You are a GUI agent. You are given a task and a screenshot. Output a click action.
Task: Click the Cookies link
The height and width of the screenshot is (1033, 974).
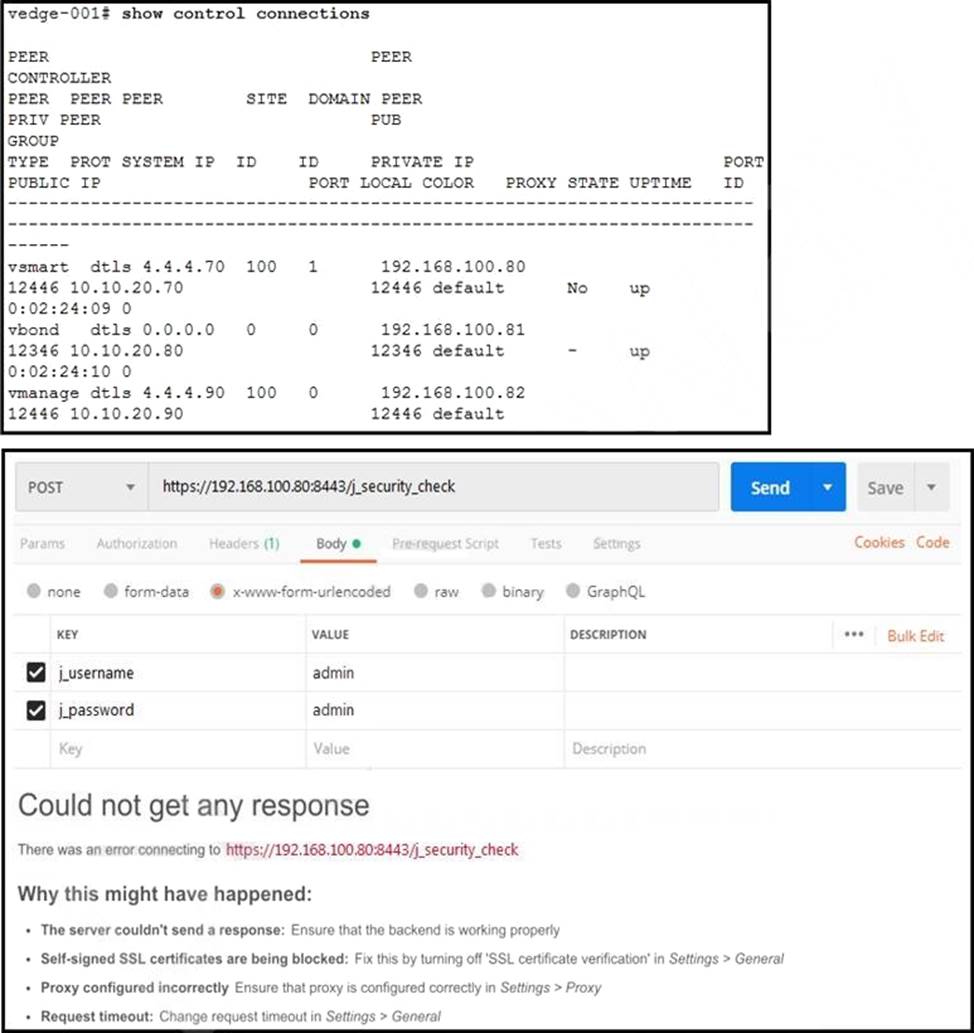tap(879, 542)
